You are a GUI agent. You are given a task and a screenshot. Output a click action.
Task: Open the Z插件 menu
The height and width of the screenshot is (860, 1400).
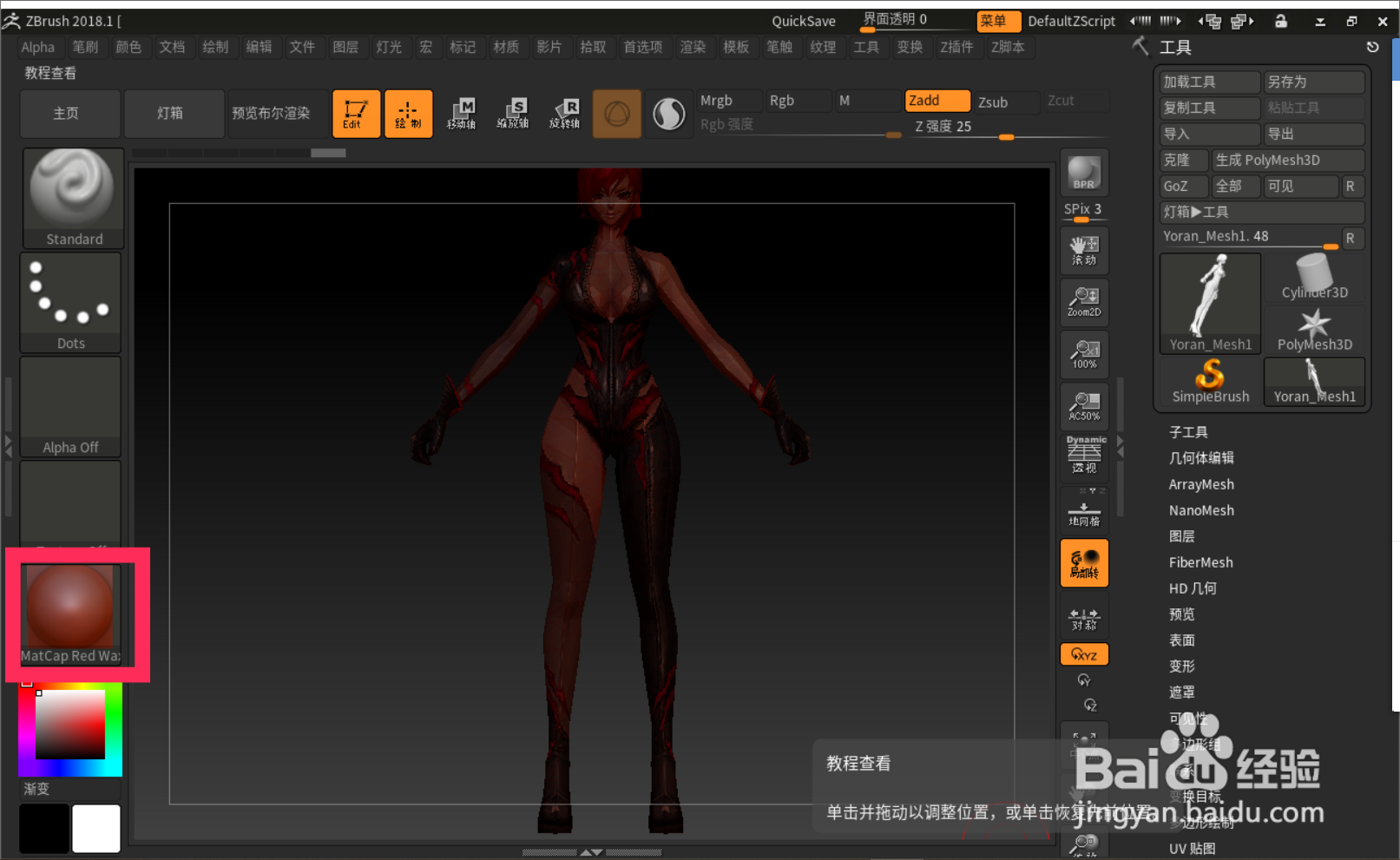click(x=956, y=47)
